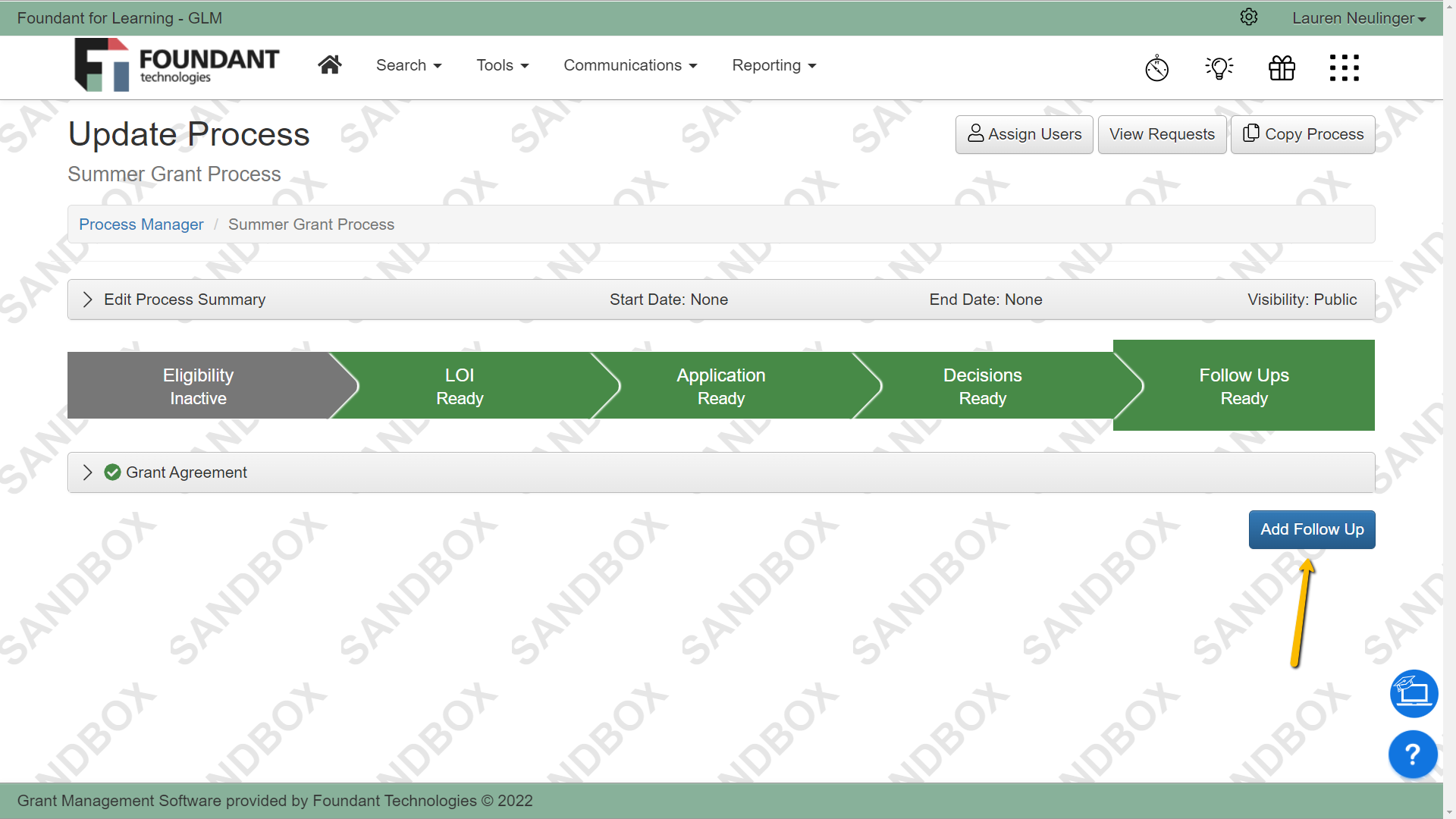The height and width of the screenshot is (819, 1456).
Task: Toggle the Eligibility stage from Inactive
Action: [x=197, y=385]
